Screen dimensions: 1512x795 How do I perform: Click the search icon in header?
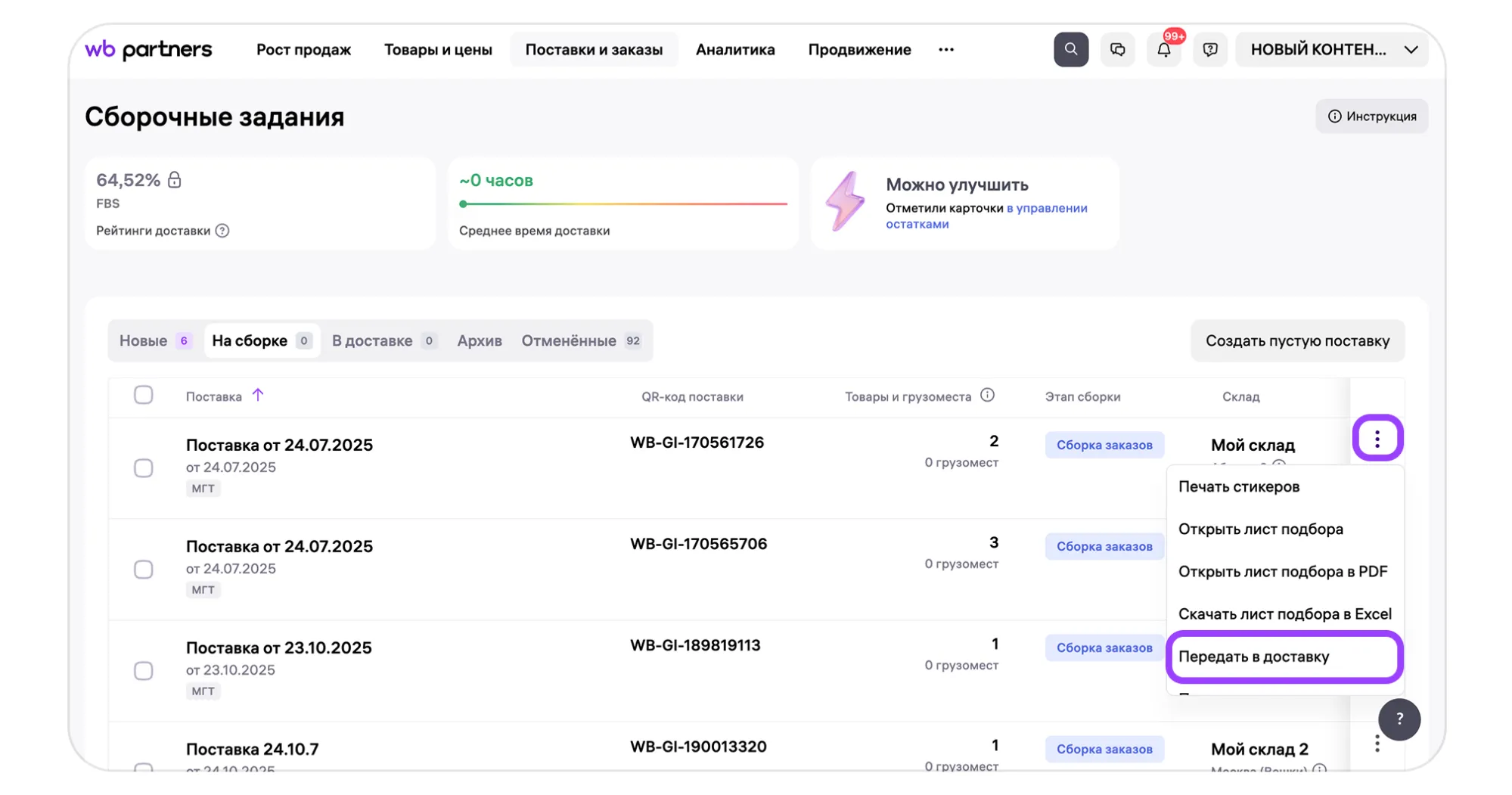pyautogui.click(x=1070, y=50)
